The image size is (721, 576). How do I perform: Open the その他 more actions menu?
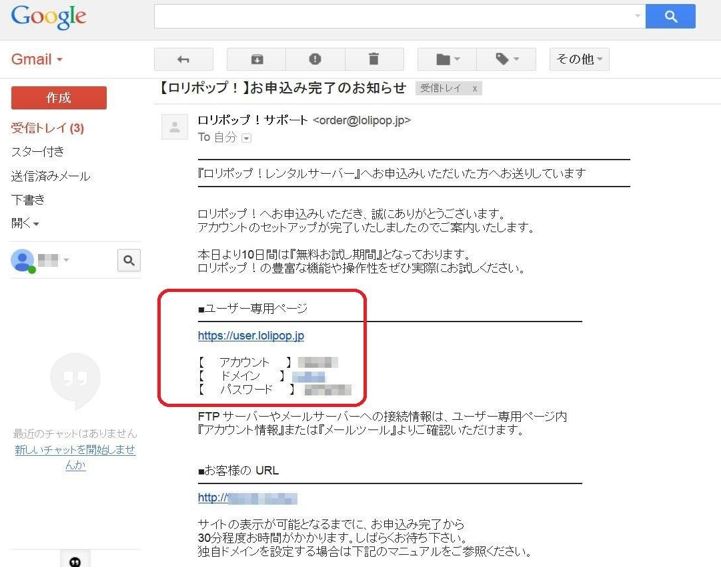(x=579, y=59)
